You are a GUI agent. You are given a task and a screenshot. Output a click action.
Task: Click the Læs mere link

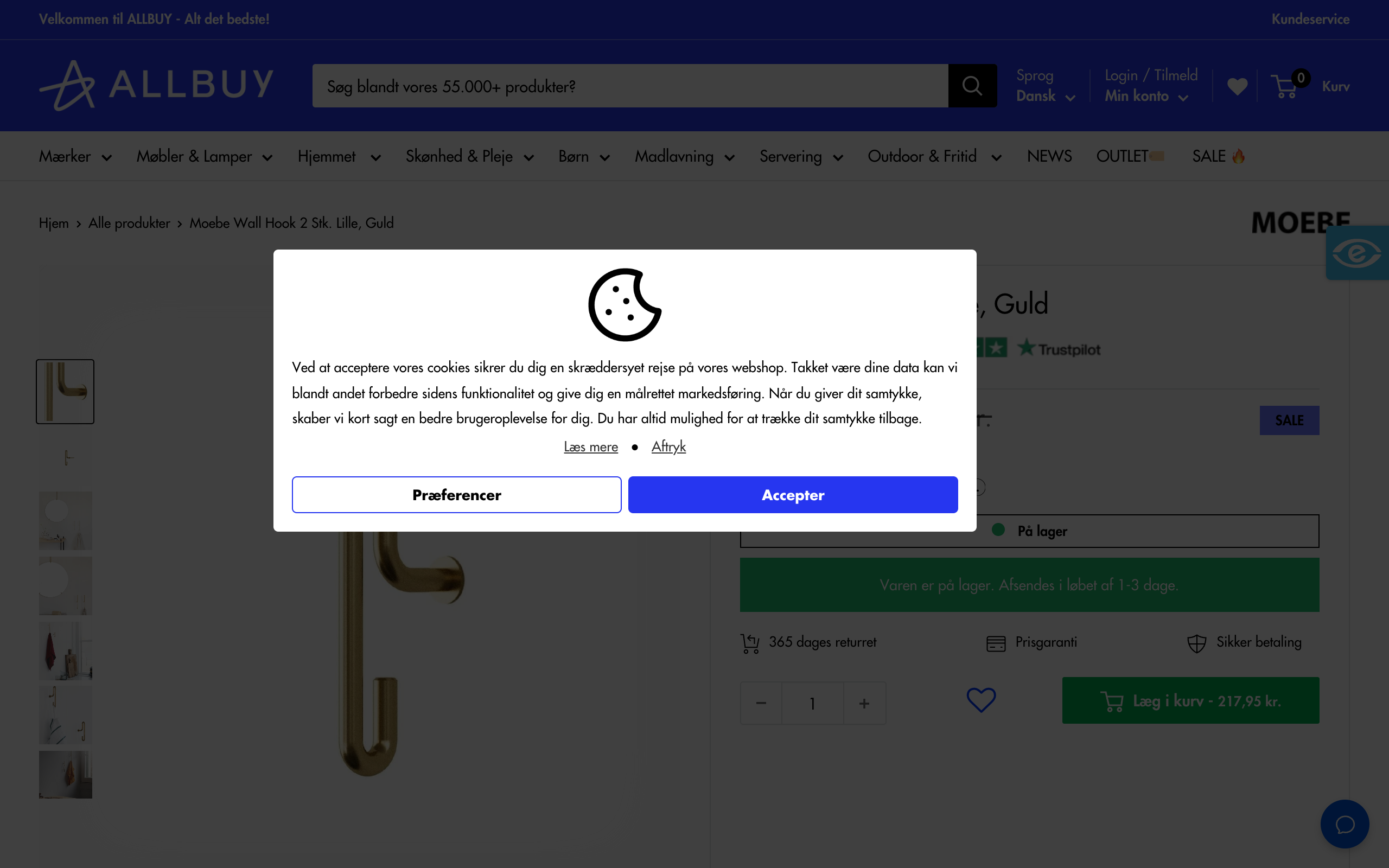[x=591, y=446]
